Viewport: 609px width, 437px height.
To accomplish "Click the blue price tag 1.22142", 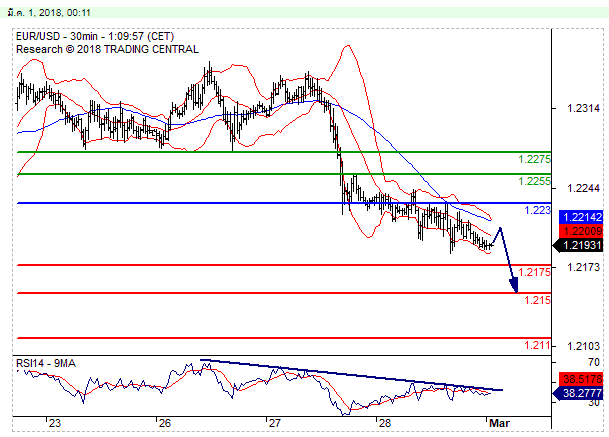I will point(581,217).
